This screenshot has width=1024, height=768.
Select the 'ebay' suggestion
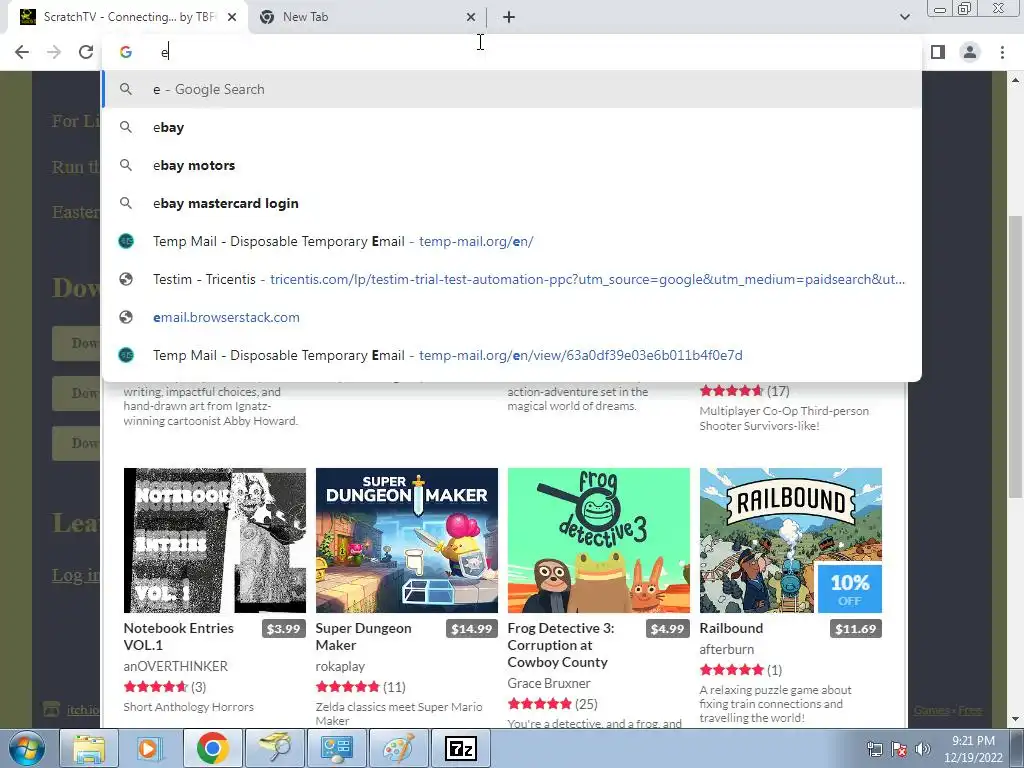point(512,127)
